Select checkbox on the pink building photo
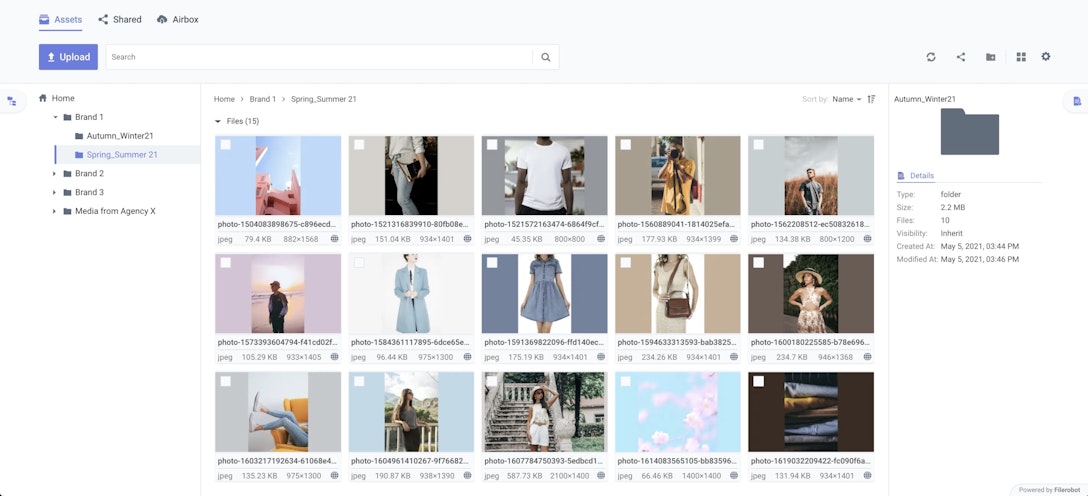 226,145
